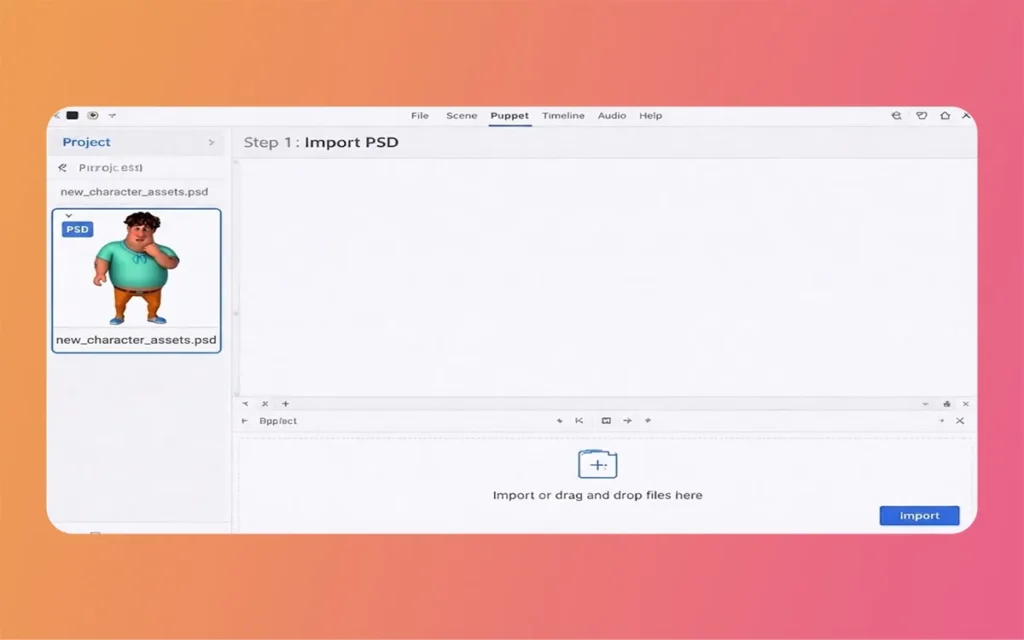This screenshot has height=640, width=1024.
Task: Click the add-folder import icon
Action: [597, 464]
